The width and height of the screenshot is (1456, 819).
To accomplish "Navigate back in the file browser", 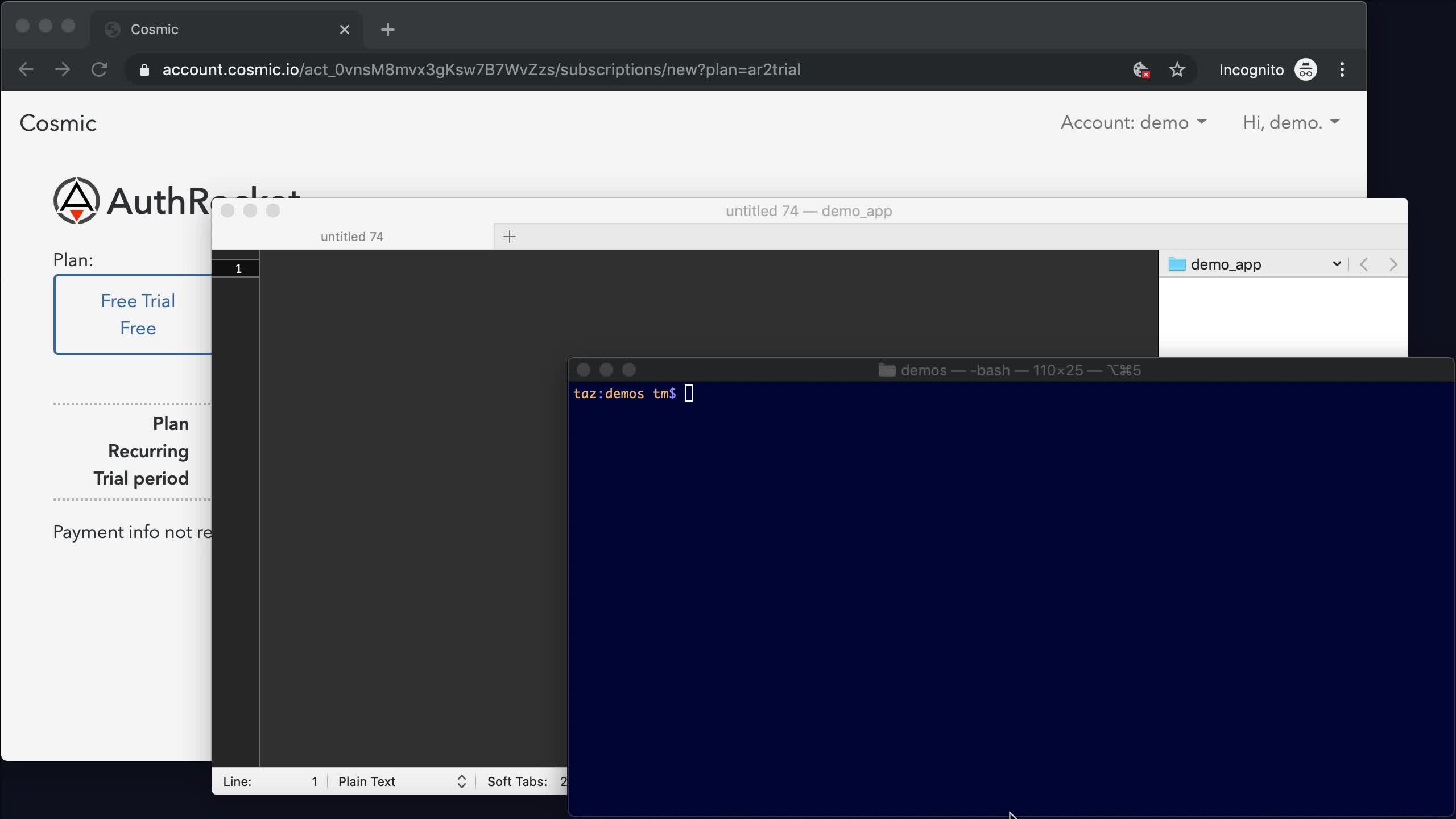I will click(x=1364, y=264).
